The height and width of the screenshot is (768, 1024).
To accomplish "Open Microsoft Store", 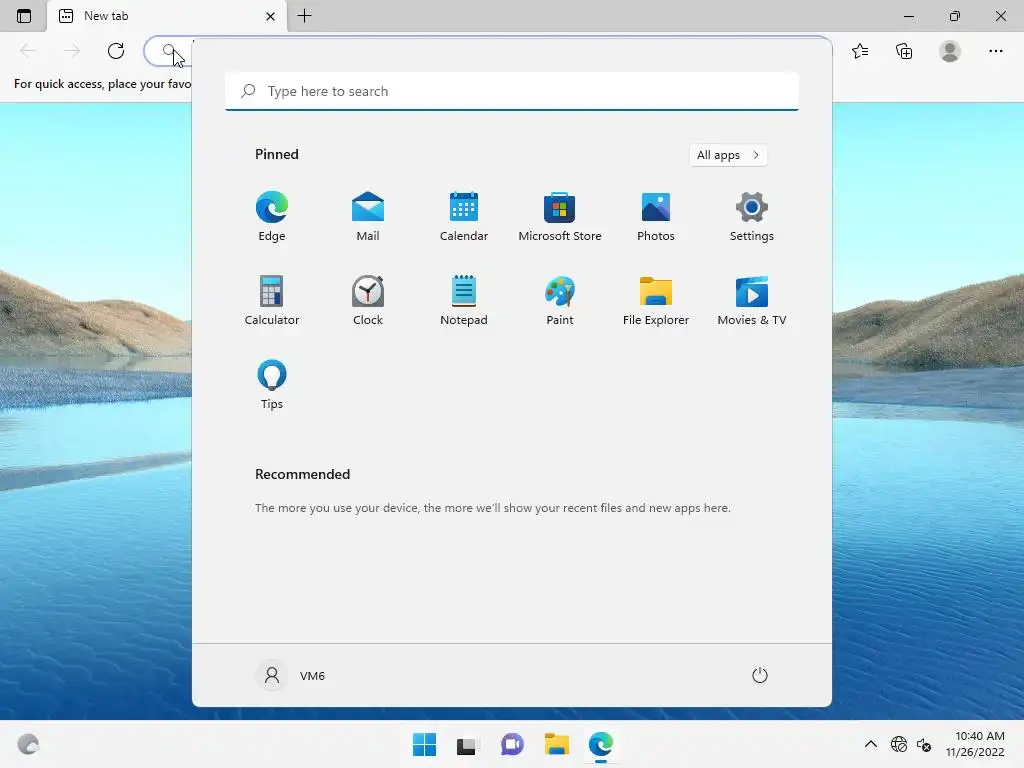I will (560, 217).
